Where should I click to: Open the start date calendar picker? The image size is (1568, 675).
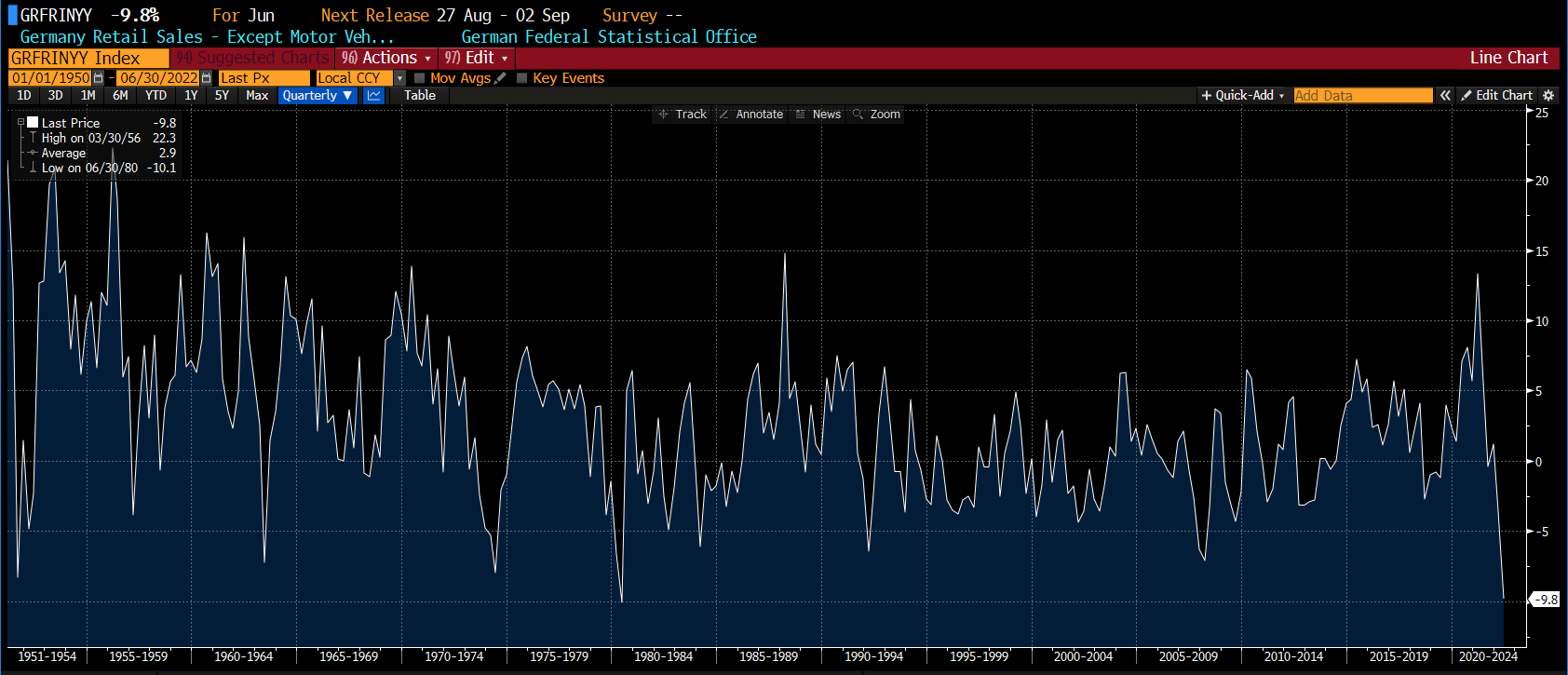point(98,78)
